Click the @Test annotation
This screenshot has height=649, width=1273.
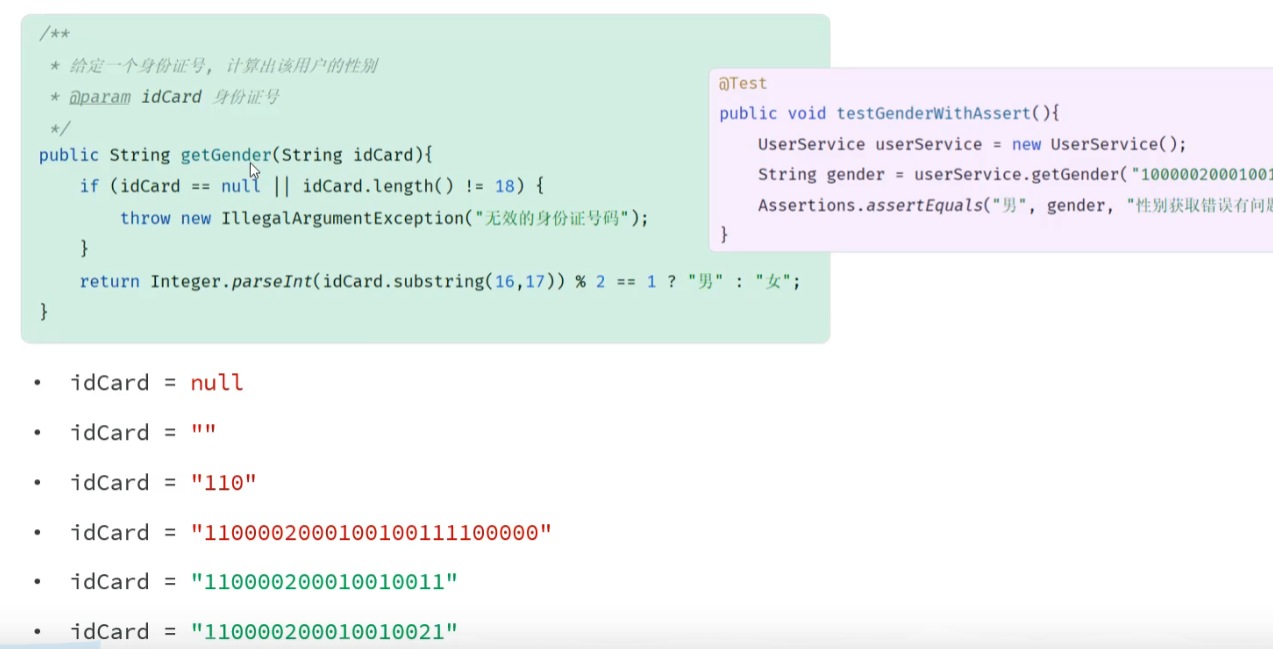click(743, 84)
